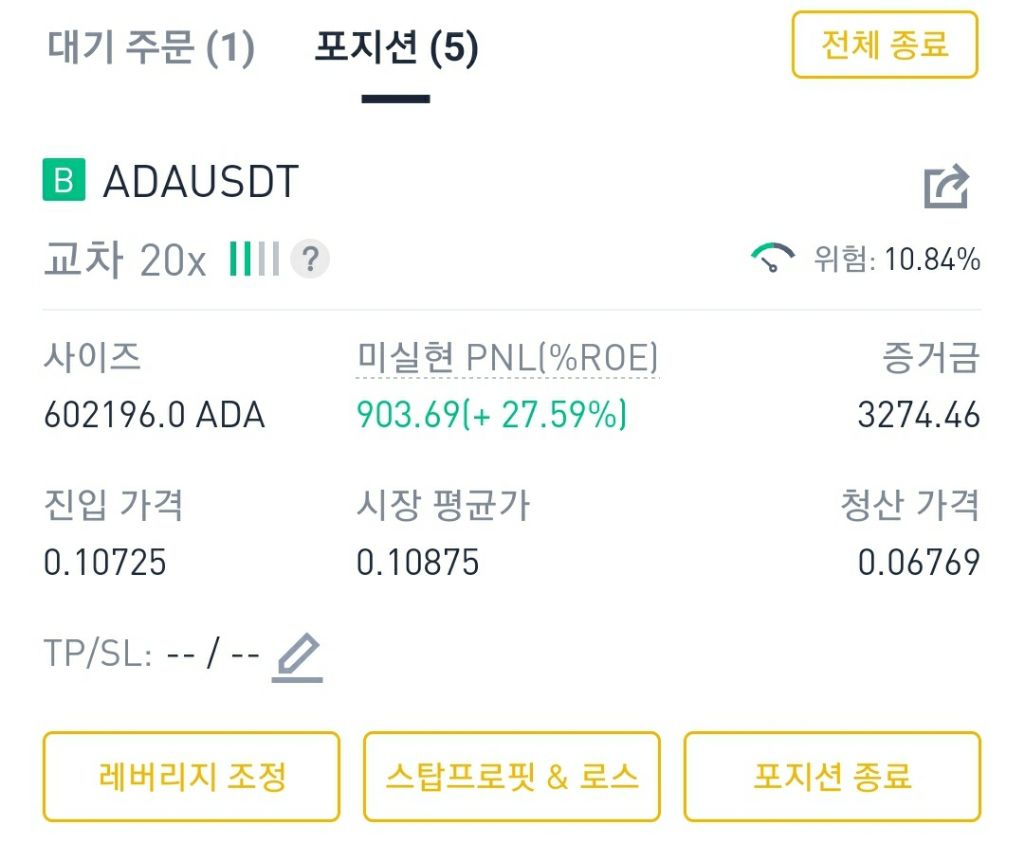Open 레버리지 조정
The height and width of the screenshot is (842, 1024).
(190, 777)
